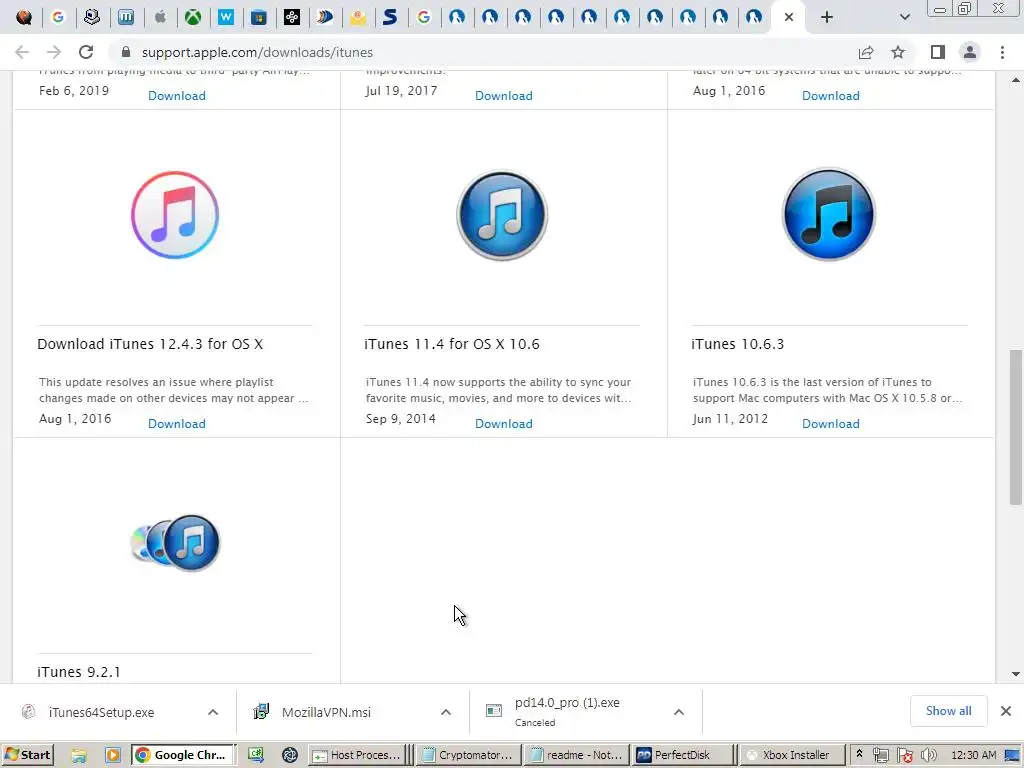Switch to the Xbox Installer window
This screenshot has height=768, width=1024.
[x=792, y=755]
